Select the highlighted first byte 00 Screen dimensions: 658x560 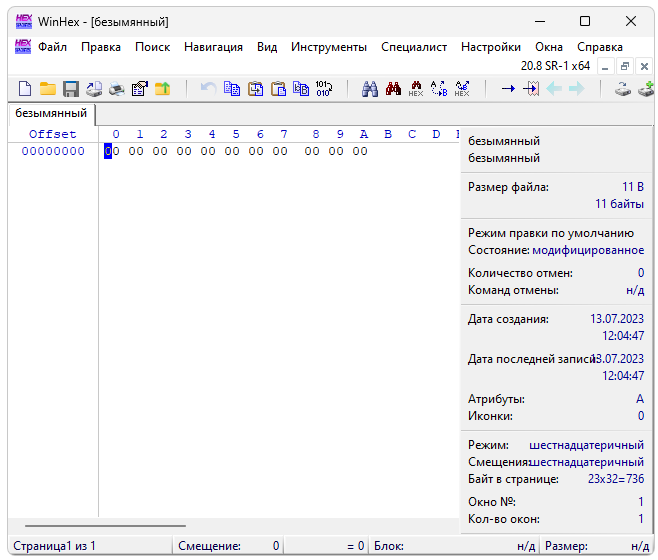pyautogui.click(x=112, y=151)
